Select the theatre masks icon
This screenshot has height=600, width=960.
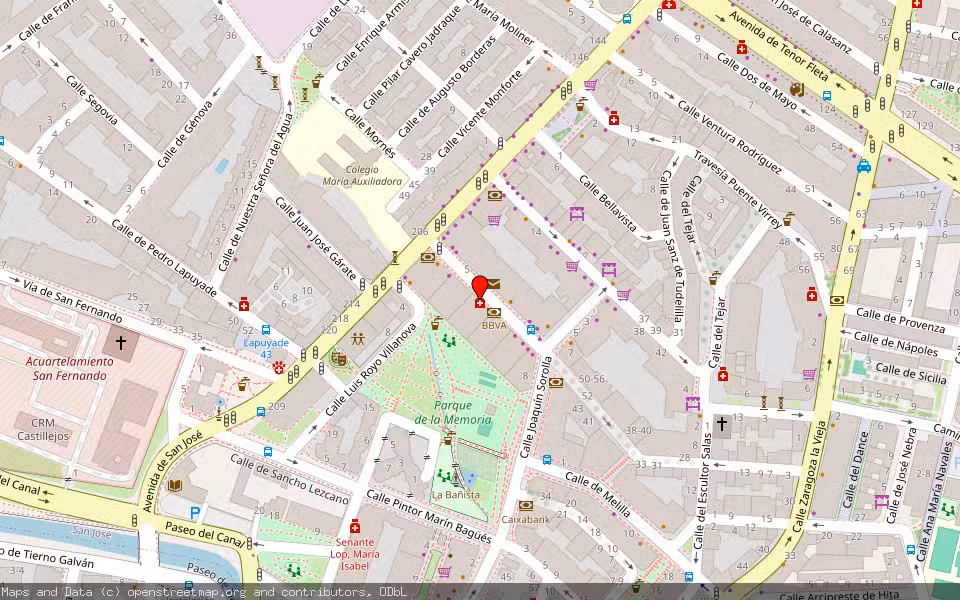click(x=339, y=358)
